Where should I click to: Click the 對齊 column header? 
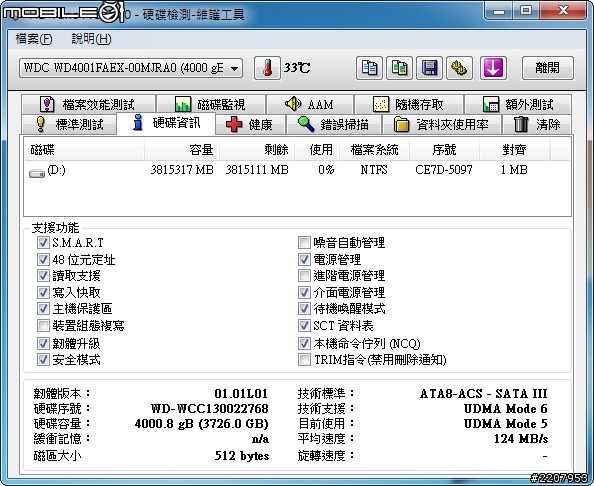514,150
